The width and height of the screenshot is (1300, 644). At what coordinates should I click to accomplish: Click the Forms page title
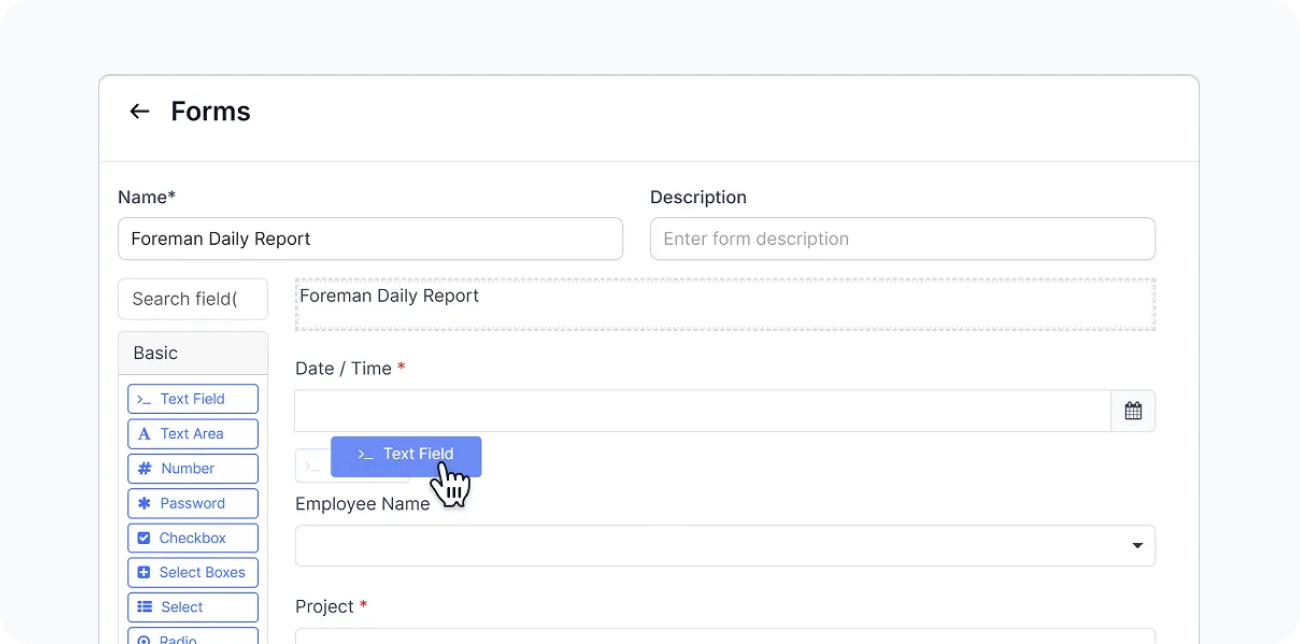point(211,111)
